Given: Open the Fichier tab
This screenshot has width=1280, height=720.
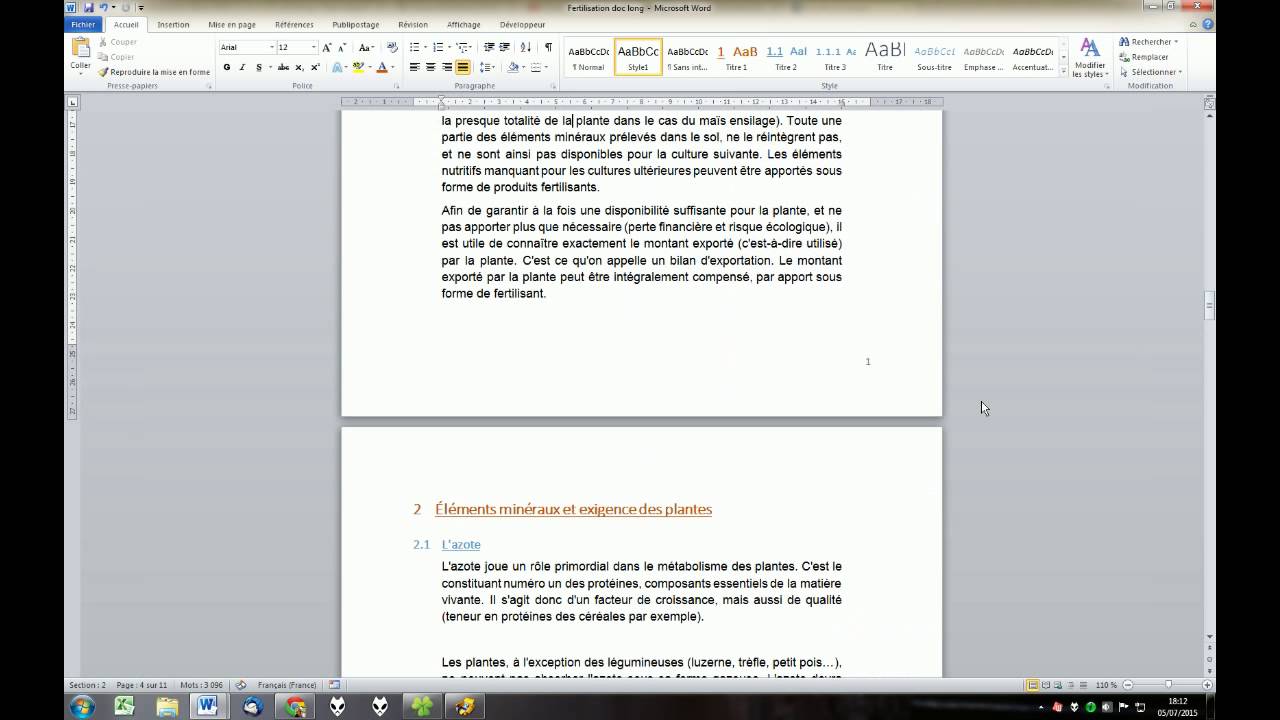Looking at the screenshot, I should 84,24.
